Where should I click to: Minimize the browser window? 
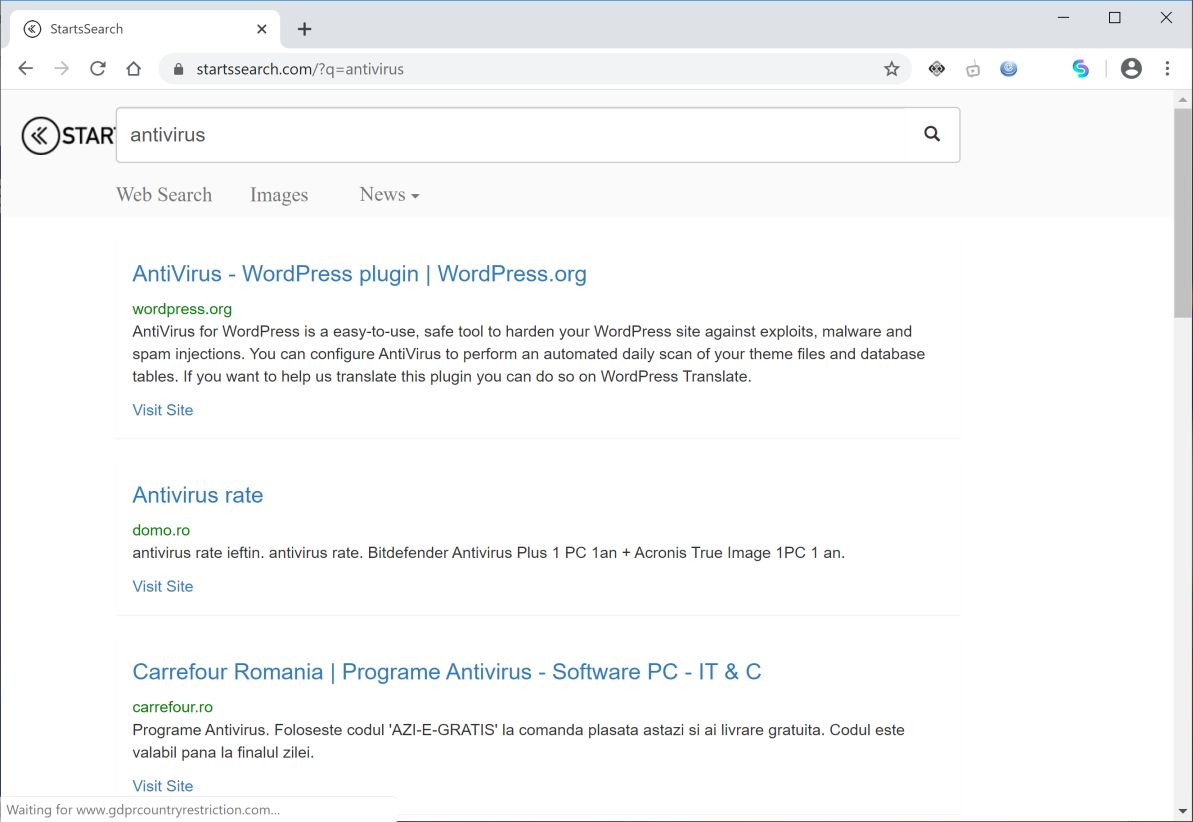click(1064, 18)
